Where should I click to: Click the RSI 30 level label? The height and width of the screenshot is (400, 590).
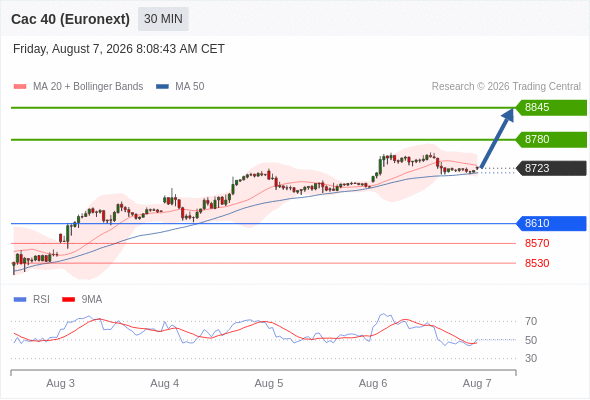click(531, 358)
